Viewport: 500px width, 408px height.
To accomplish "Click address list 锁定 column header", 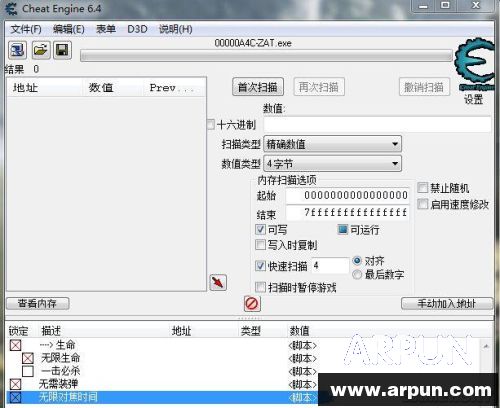I will (x=18, y=331).
